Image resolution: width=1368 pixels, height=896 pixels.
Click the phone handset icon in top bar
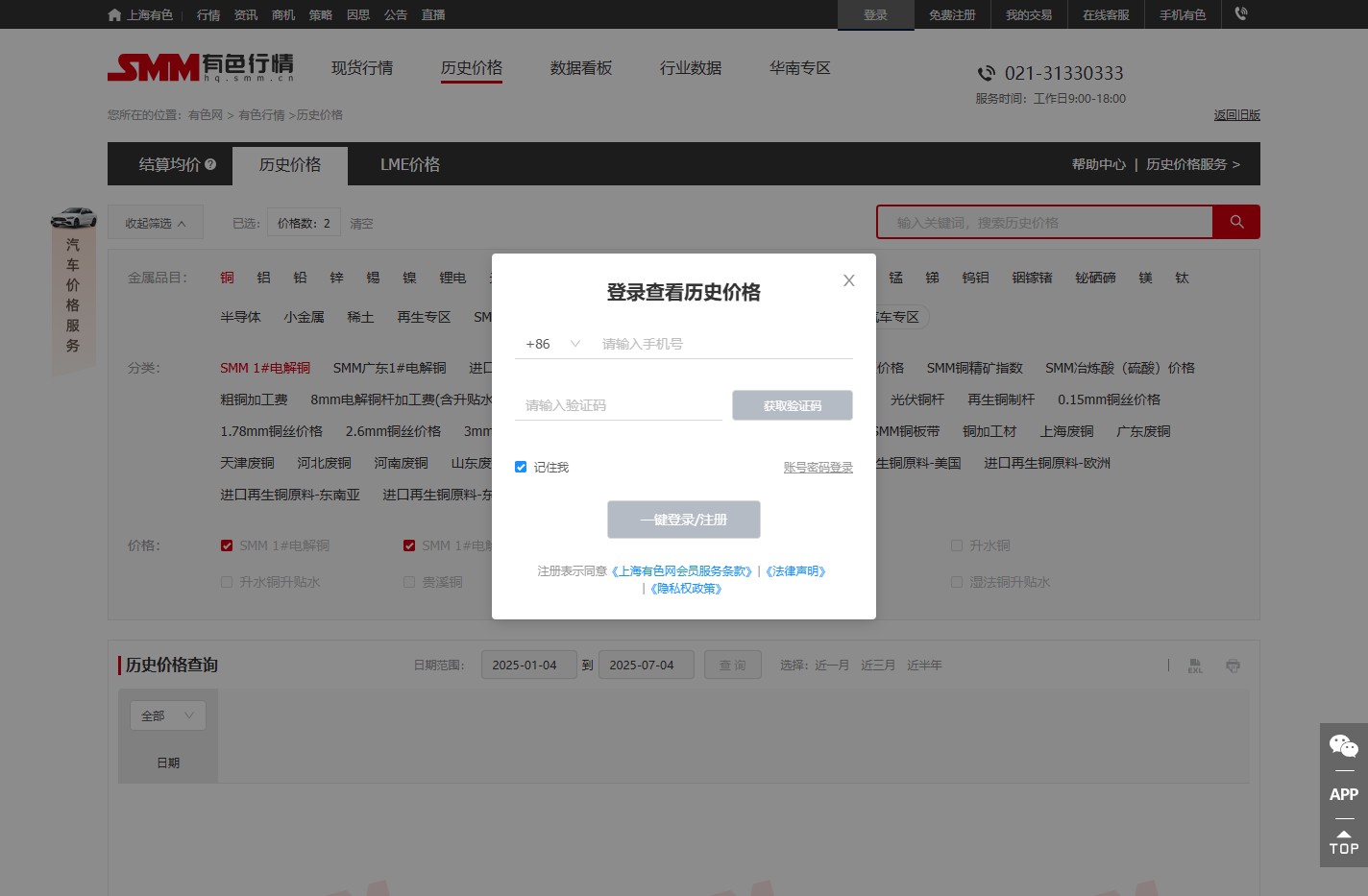pos(1241,14)
